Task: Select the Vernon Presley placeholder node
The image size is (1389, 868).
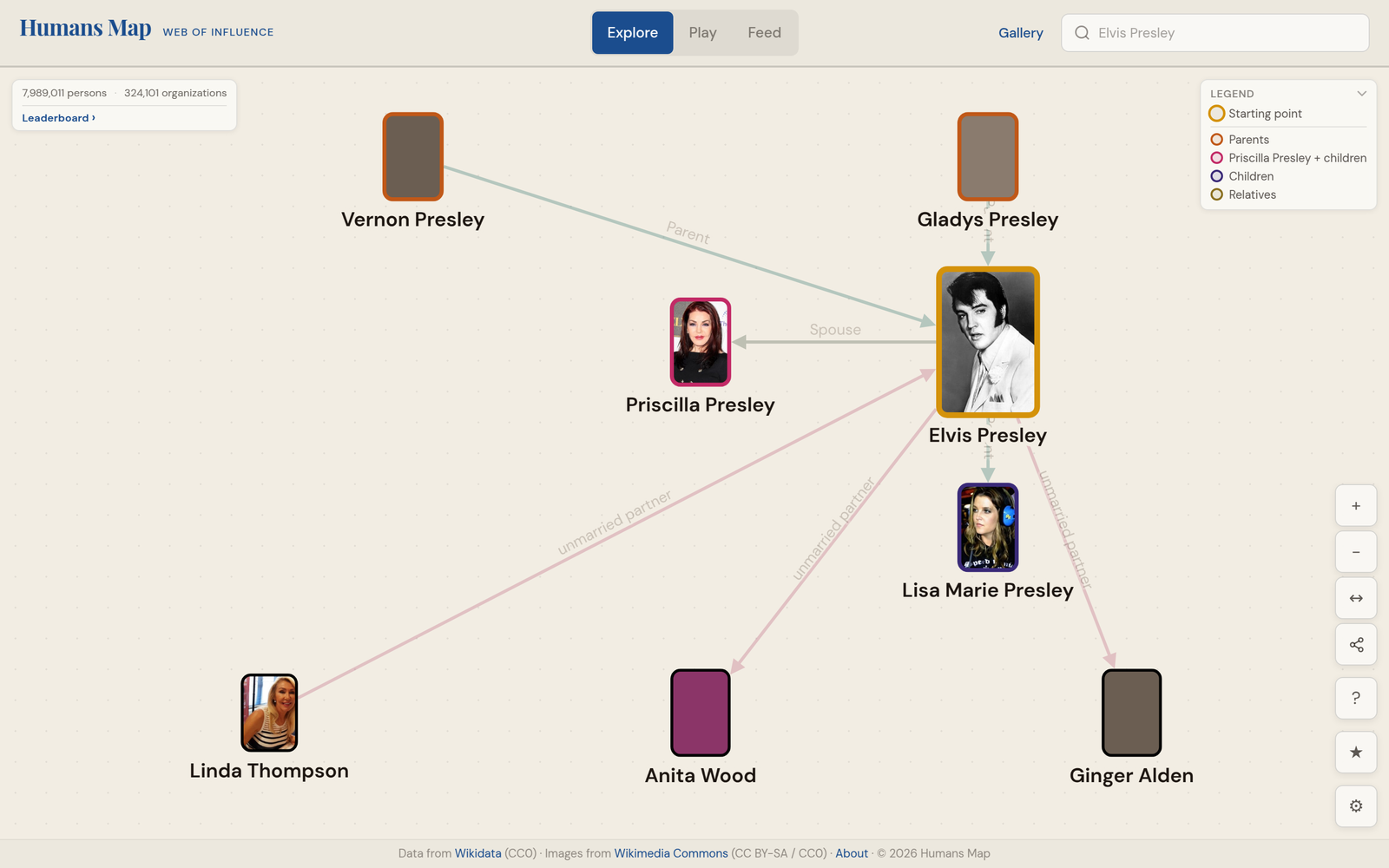Action: click(413, 156)
